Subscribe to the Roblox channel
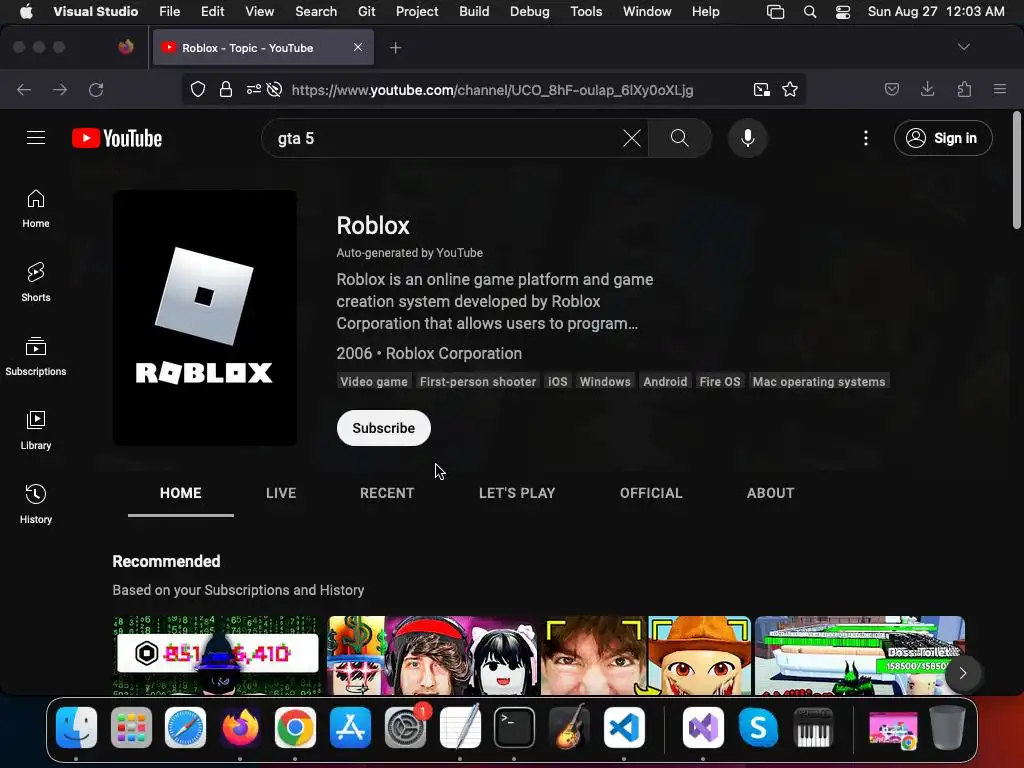Image resolution: width=1024 pixels, height=768 pixels. [383, 428]
